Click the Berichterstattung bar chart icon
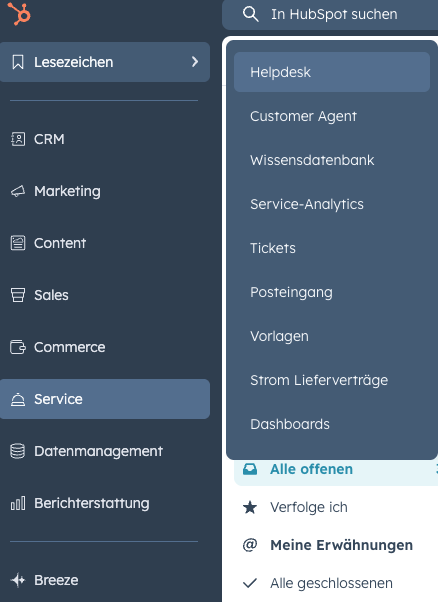Image resolution: width=438 pixels, height=602 pixels. [x=18, y=503]
